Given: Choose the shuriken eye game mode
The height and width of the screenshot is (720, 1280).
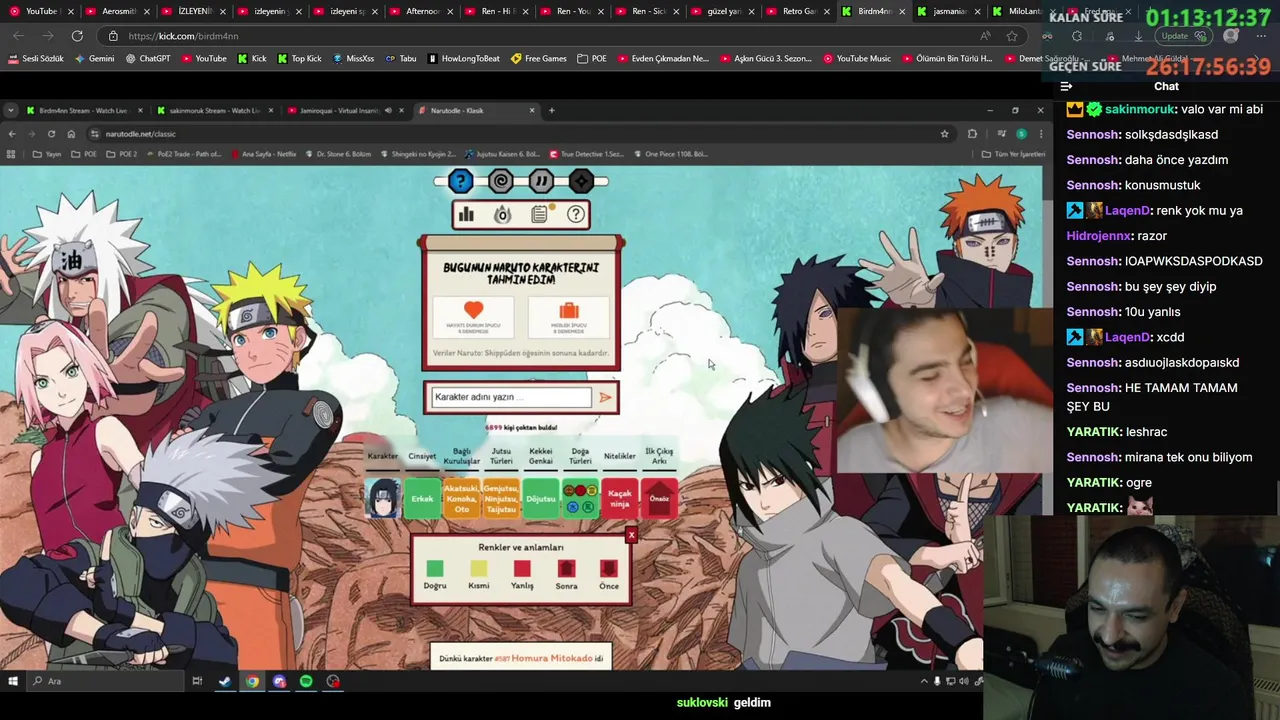Looking at the screenshot, I should coord(581,181).
